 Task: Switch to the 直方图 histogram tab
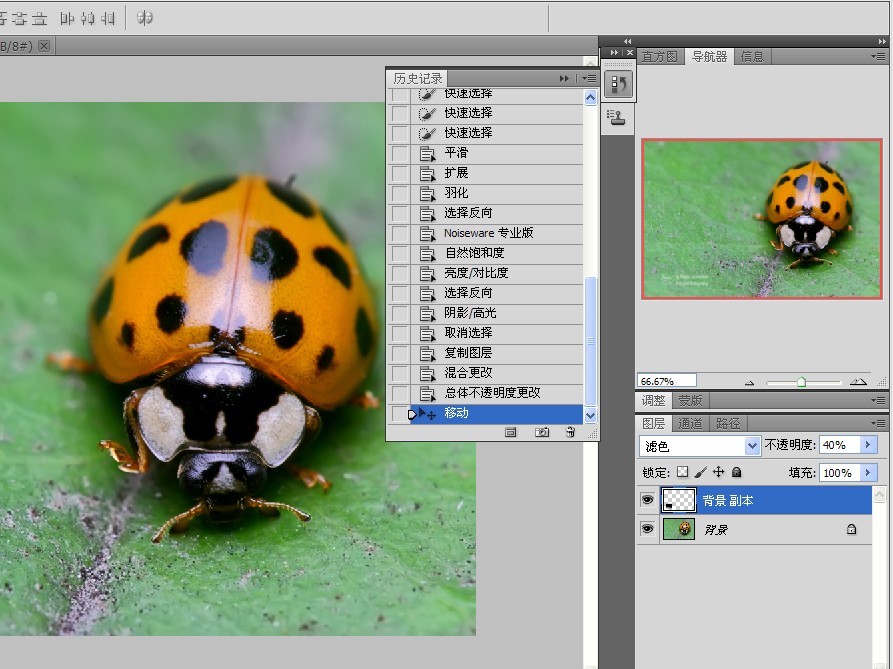click(x=660, y=57)
